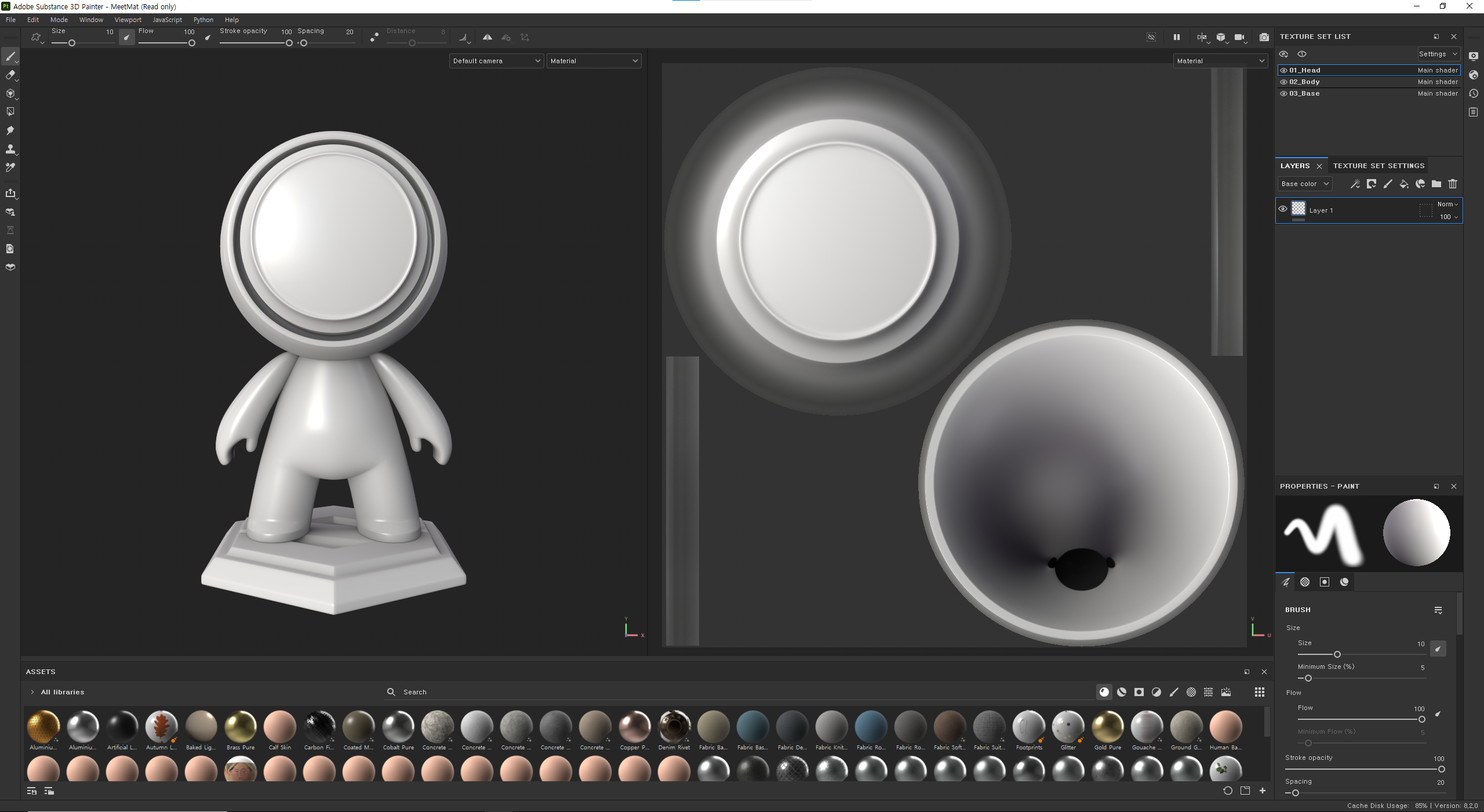Screen dimensions: 1484x812
Task: Delete layer with trash icon
Action: point(1452,184)
